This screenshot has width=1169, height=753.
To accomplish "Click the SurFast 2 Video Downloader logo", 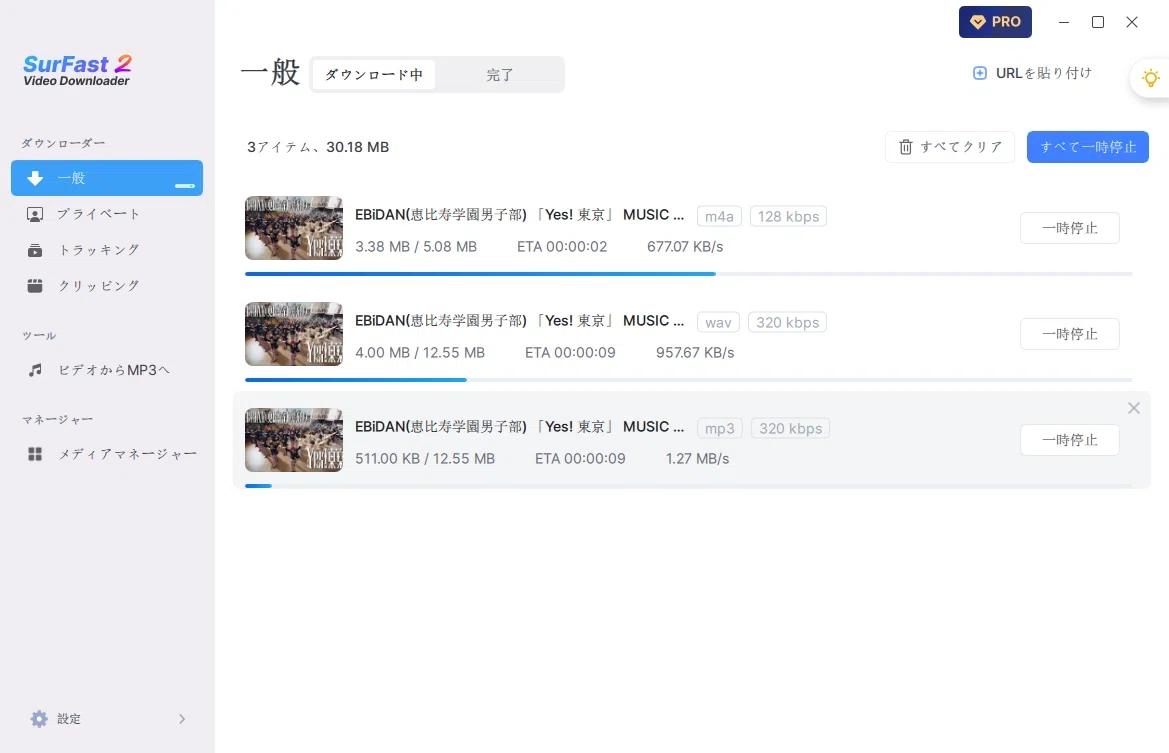I will pos(77,71).
